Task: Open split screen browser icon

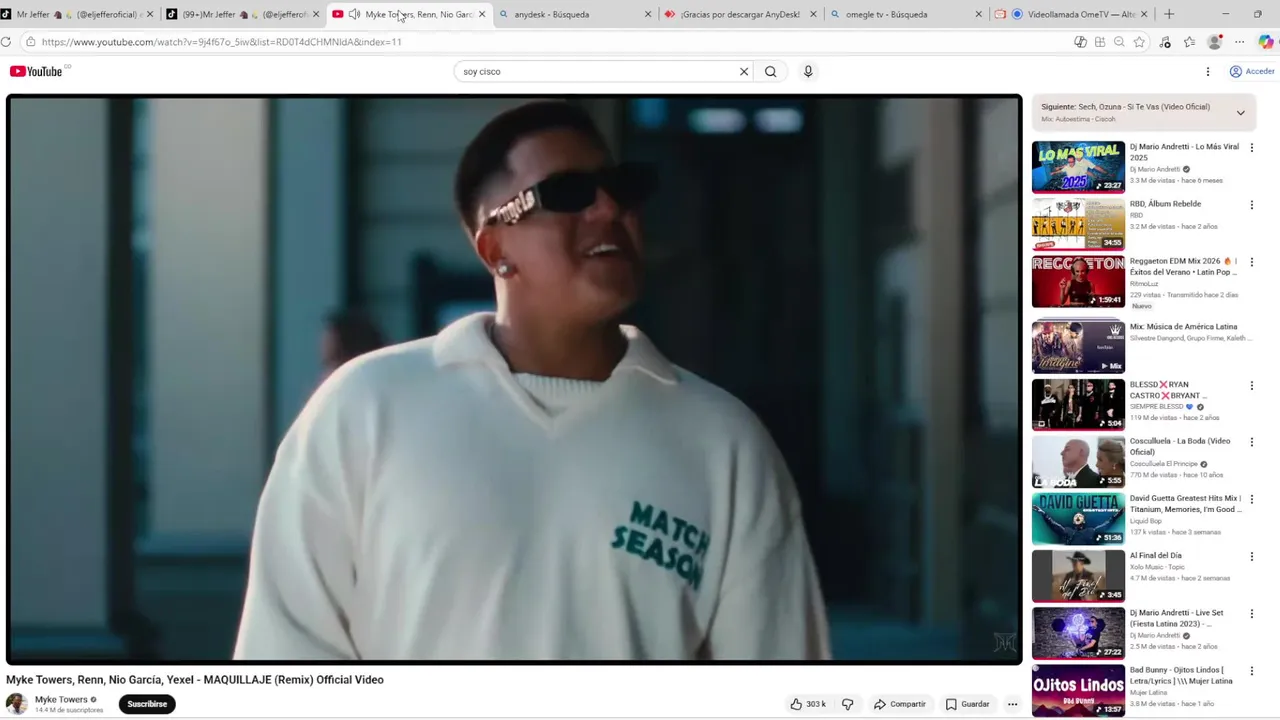Action: (x=1099, y=42)
